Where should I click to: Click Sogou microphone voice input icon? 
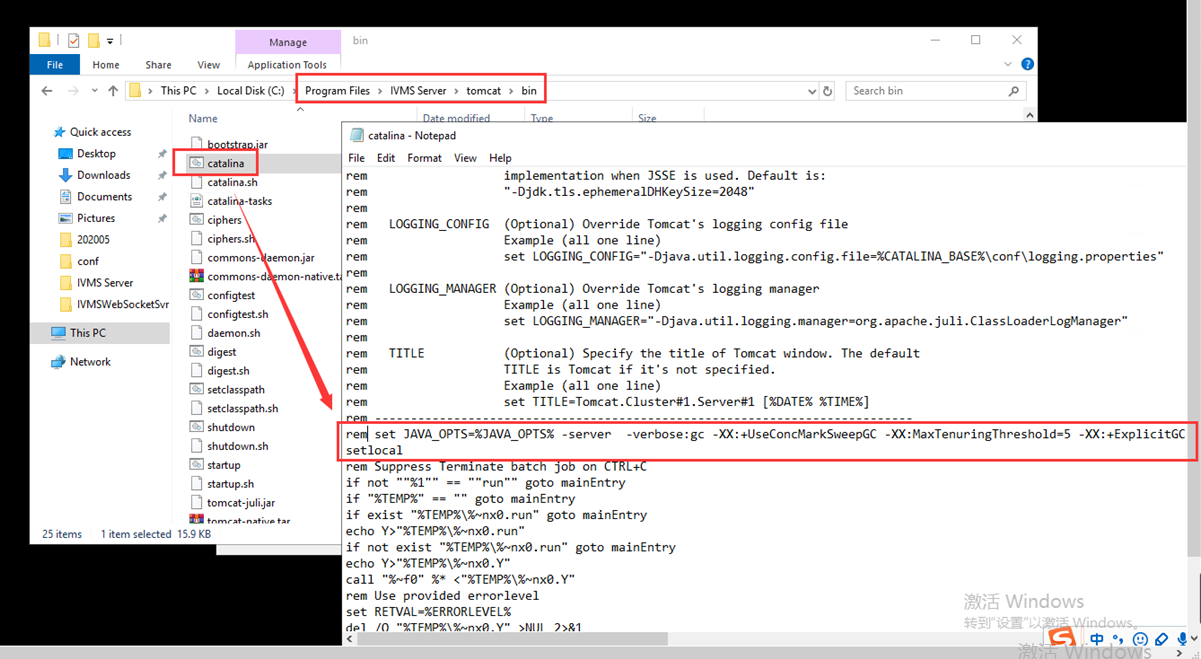(x=1181, y=639)
